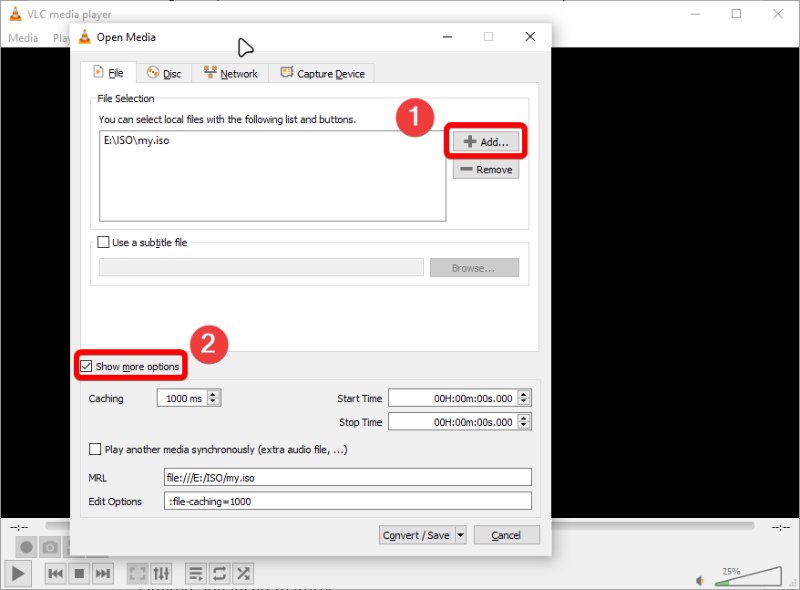The height and width of the screenshot is (590, 800).
Task: Skip to Next media in VLC controls
Action: pyautogui.click(x=103, y=573)
